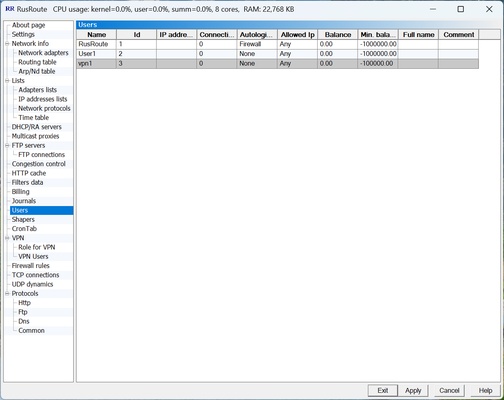Click the Apply button
The height and width of the screenshot is (400, 504).
[x=413, y=390]
